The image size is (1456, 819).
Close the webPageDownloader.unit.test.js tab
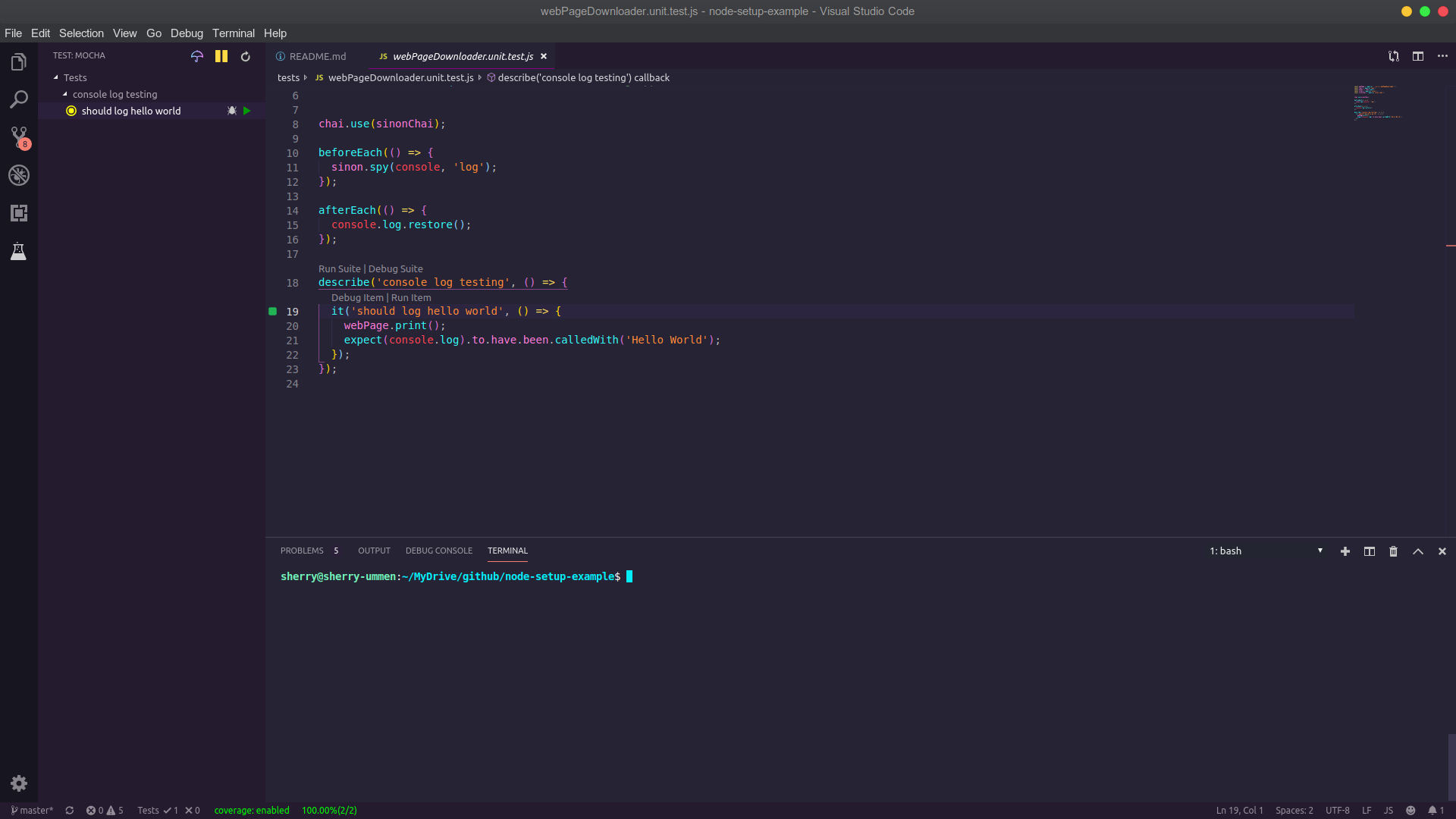(x=544, y=56)
